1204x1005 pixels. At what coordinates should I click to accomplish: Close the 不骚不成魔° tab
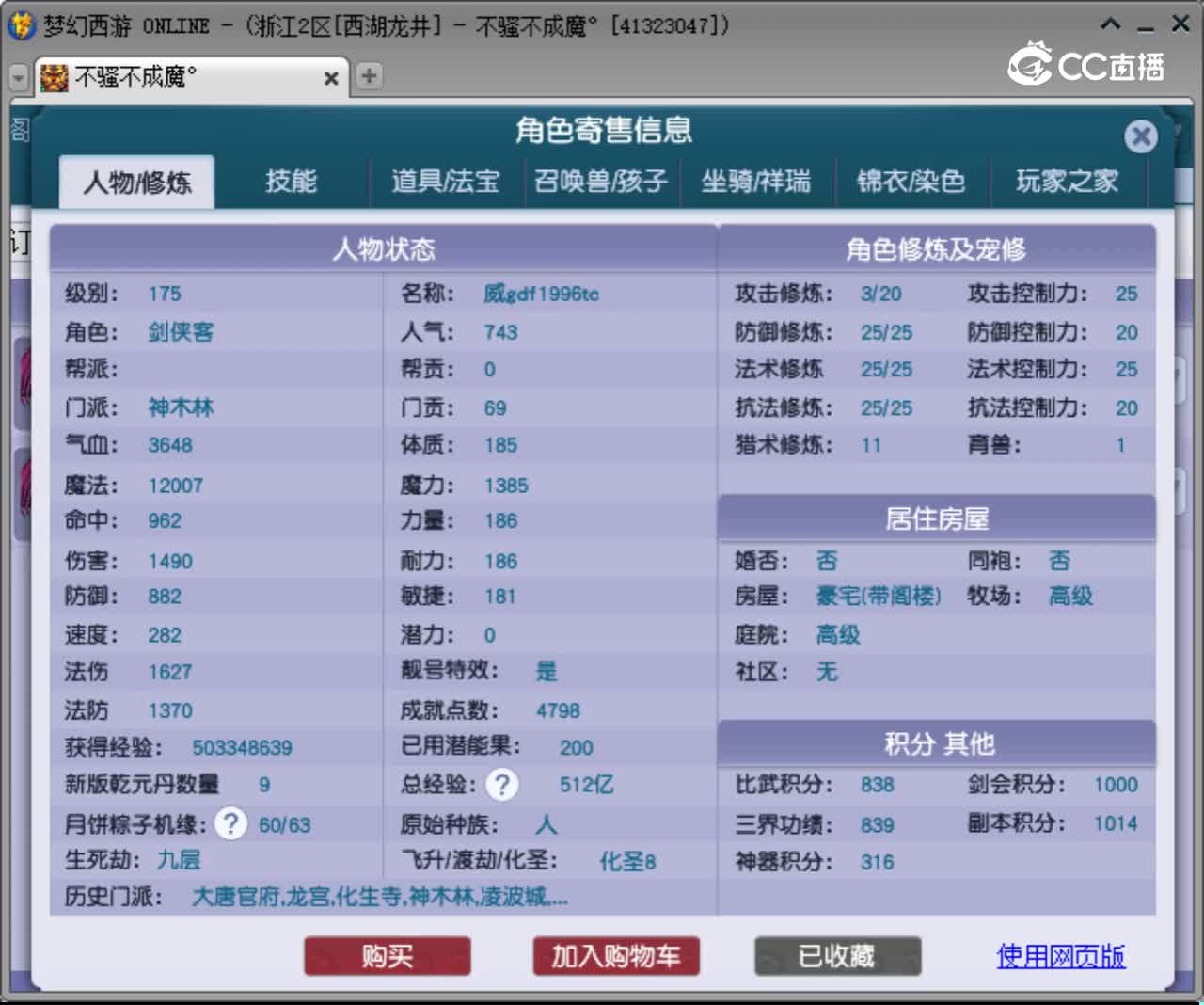331,78
